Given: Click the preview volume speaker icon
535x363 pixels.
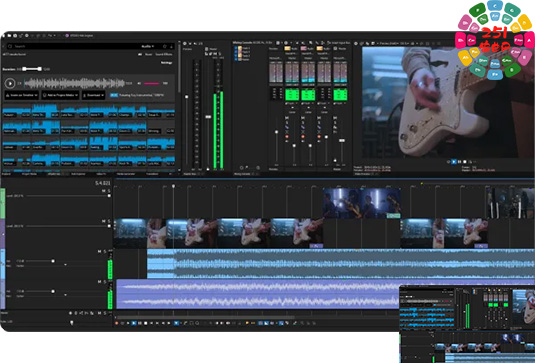Looking at the screenshot, I should pos(139,83).
